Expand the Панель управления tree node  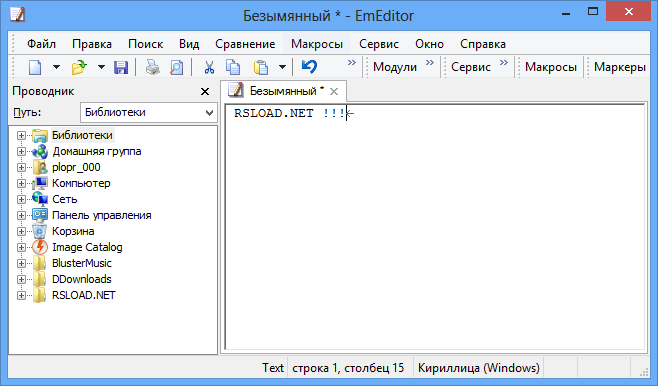click(x=21, y=215)
